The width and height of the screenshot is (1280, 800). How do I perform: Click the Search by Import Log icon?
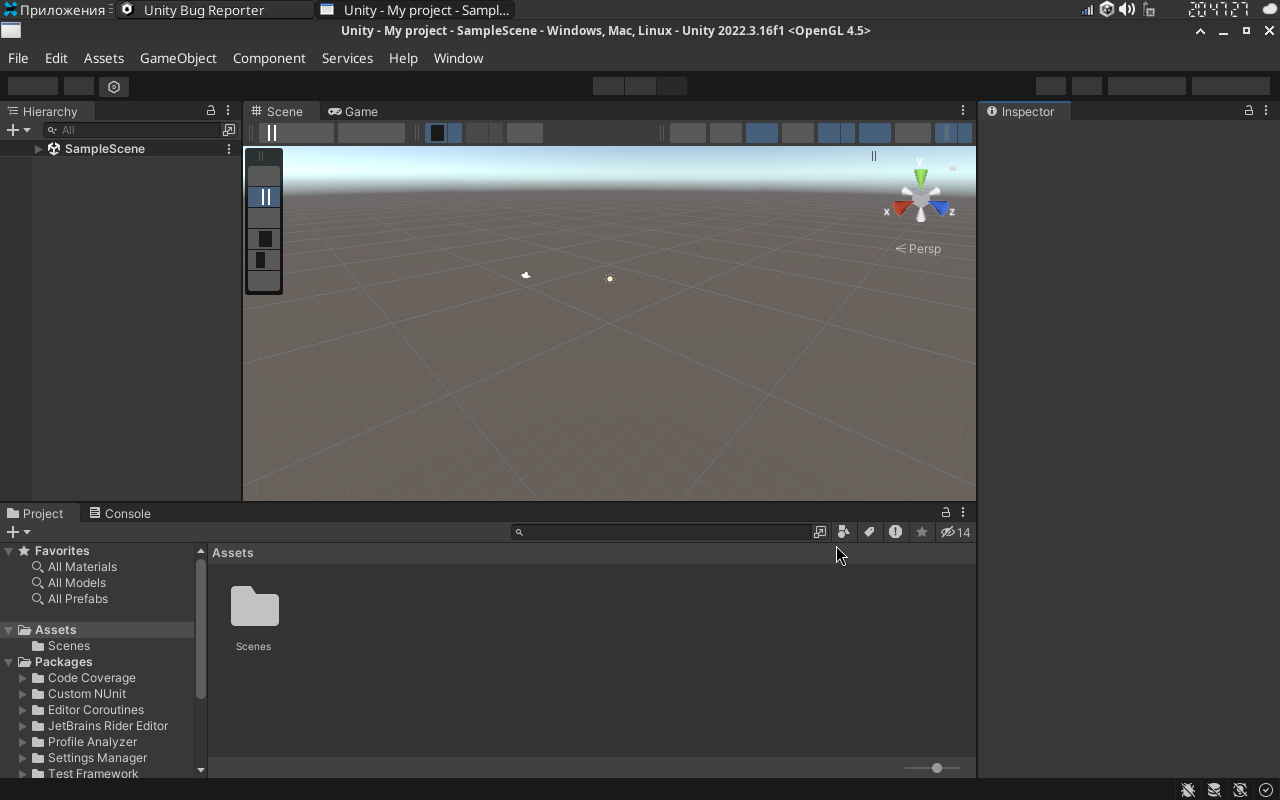895,532
